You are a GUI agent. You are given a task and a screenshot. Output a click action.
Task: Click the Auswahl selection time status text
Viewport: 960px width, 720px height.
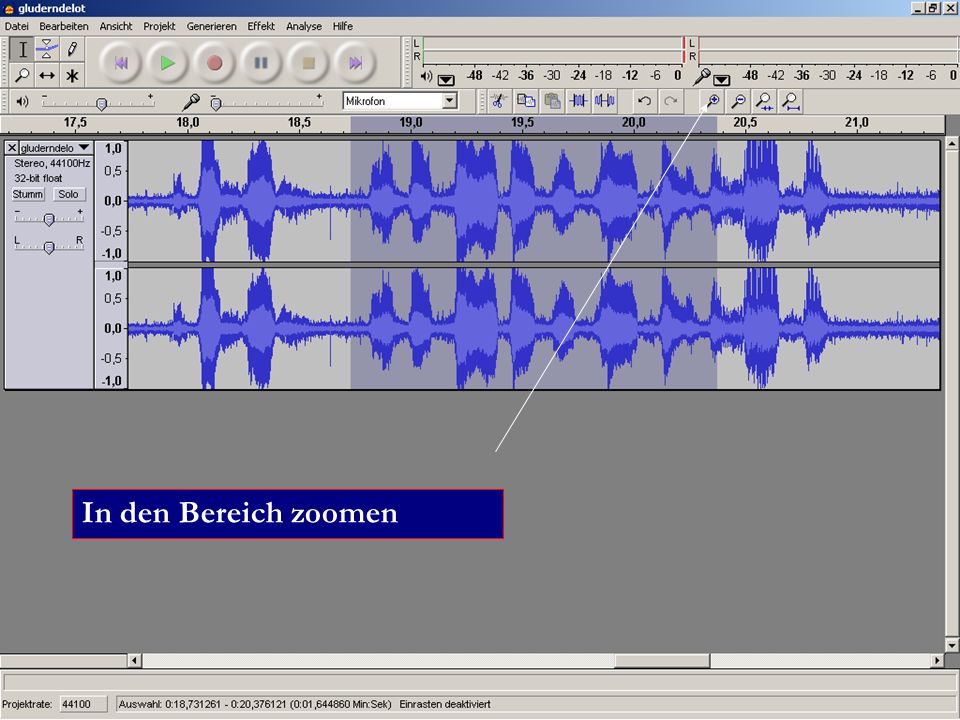point(255,704)
